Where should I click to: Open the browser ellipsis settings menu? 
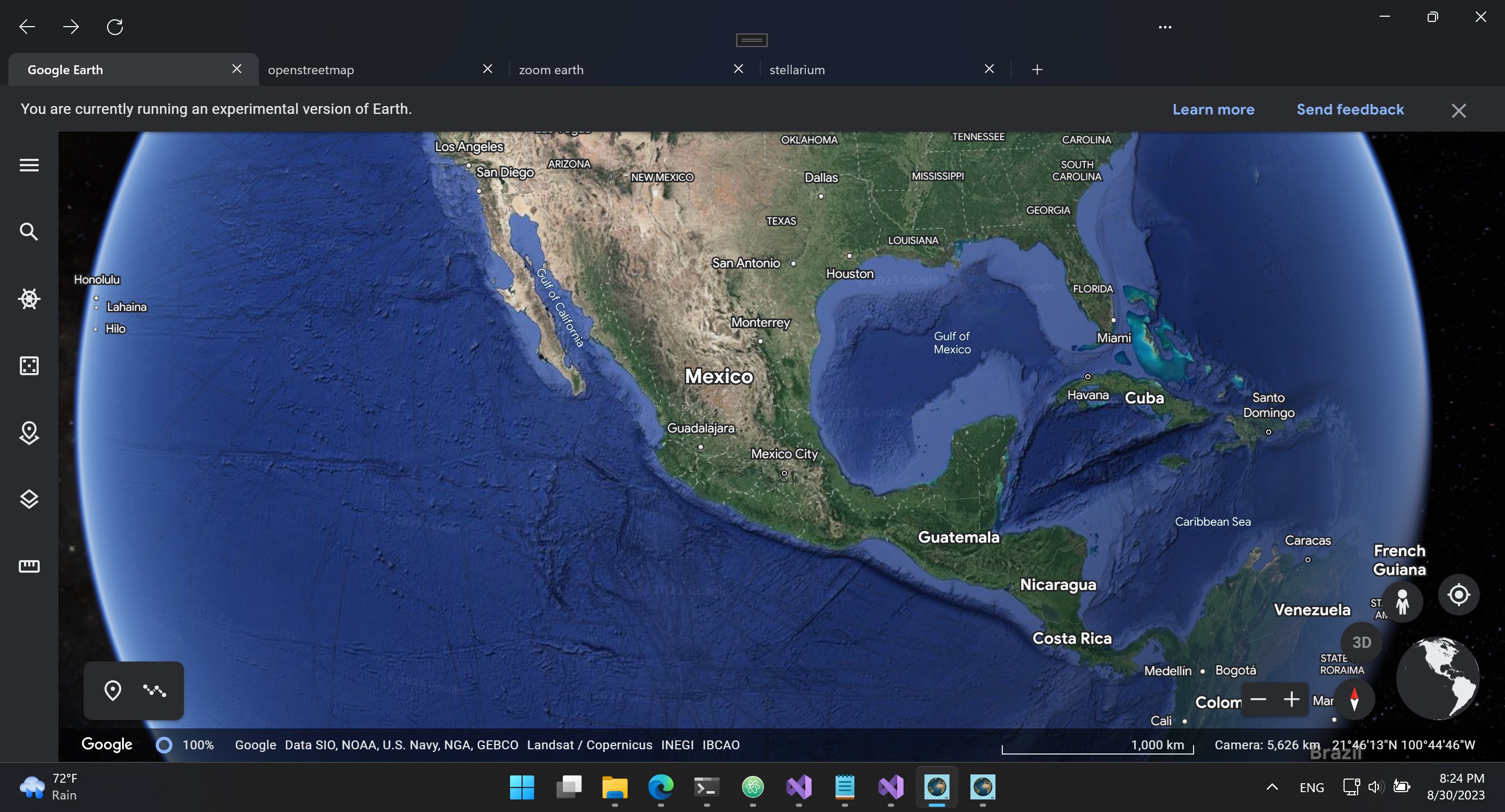pos(1165,27)
